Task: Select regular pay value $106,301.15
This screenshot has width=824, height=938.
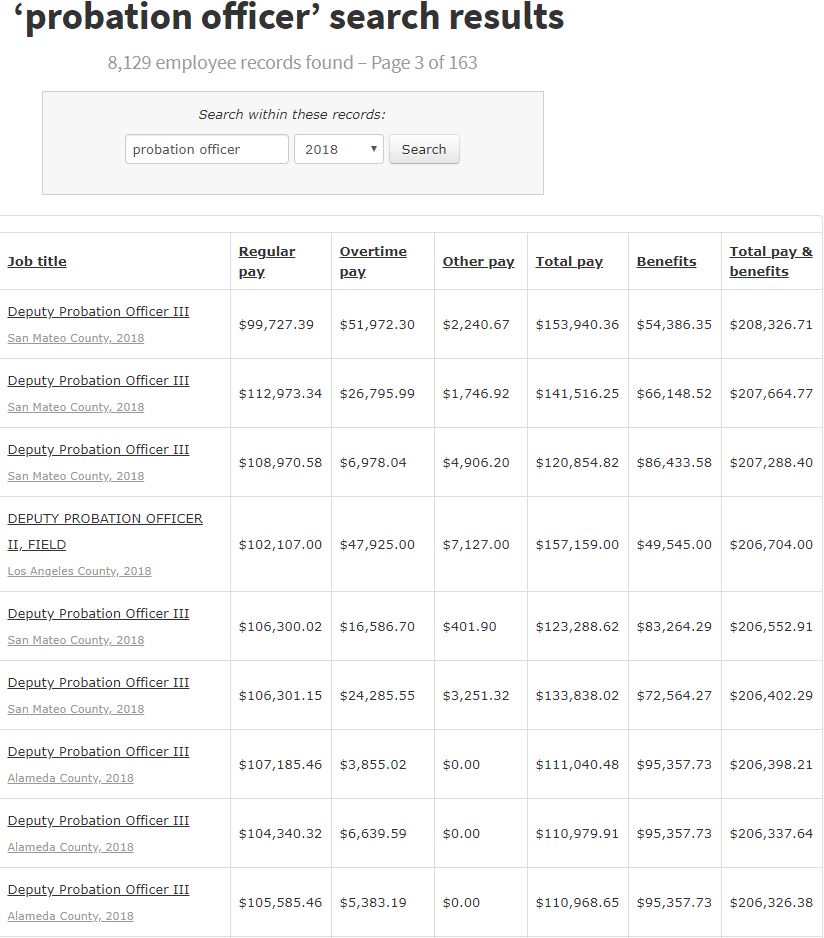Action: tap(280, 696)
